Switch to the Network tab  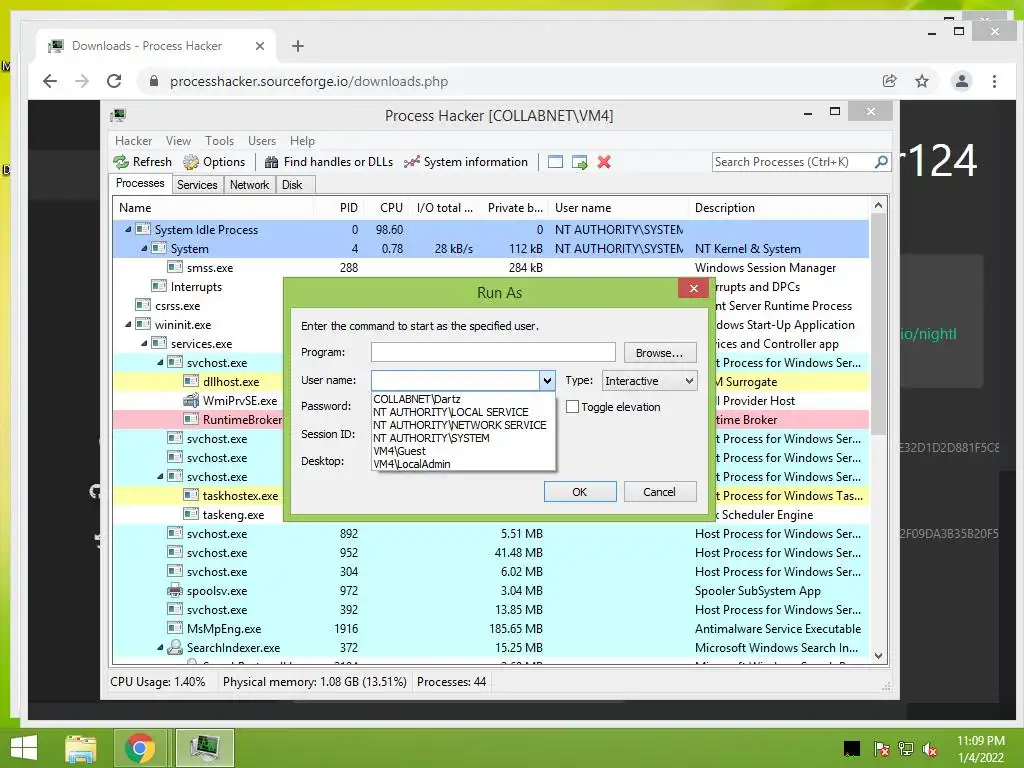[249, 185]
